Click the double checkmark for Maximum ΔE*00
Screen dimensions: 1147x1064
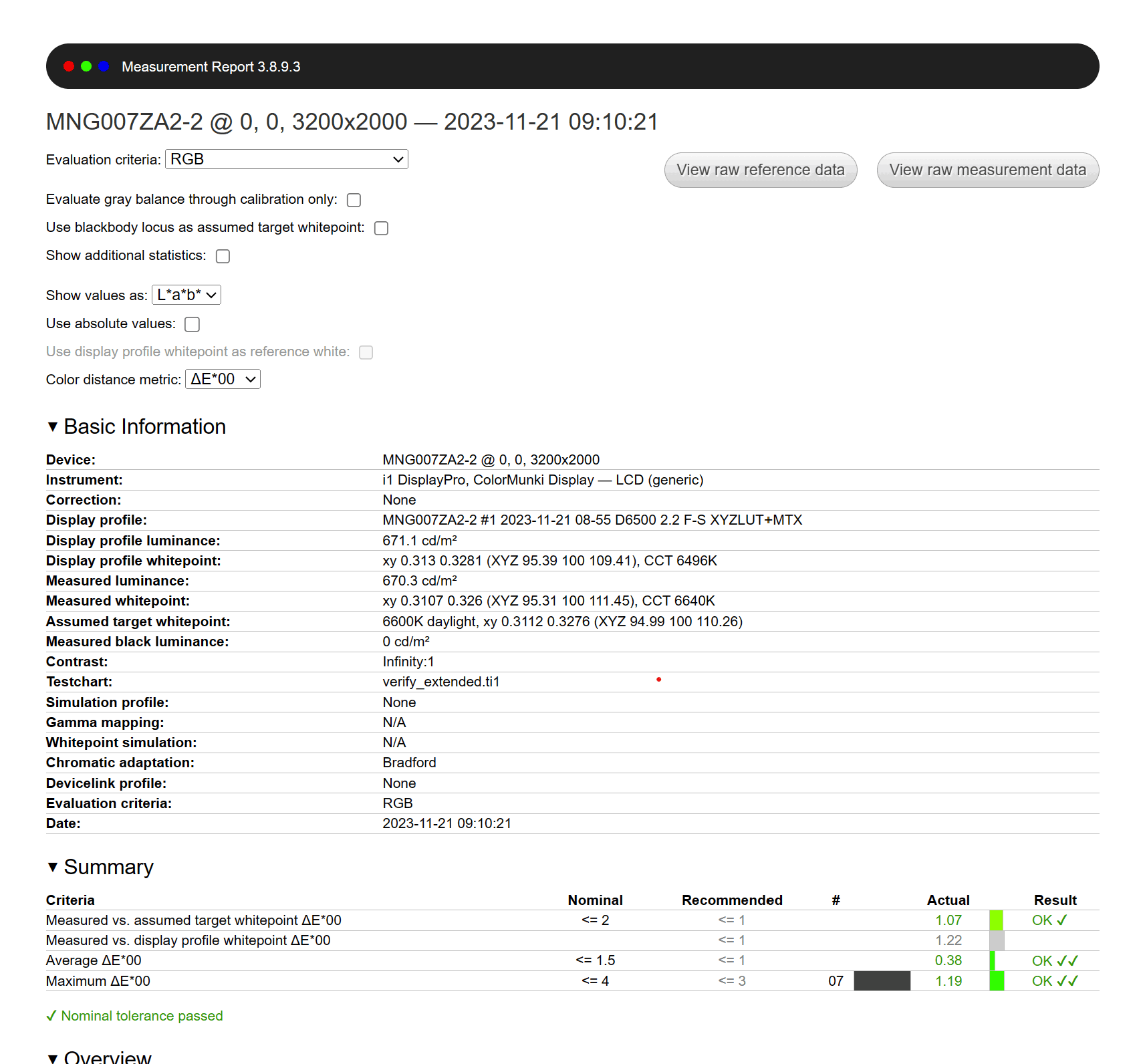click(1067, 981)
